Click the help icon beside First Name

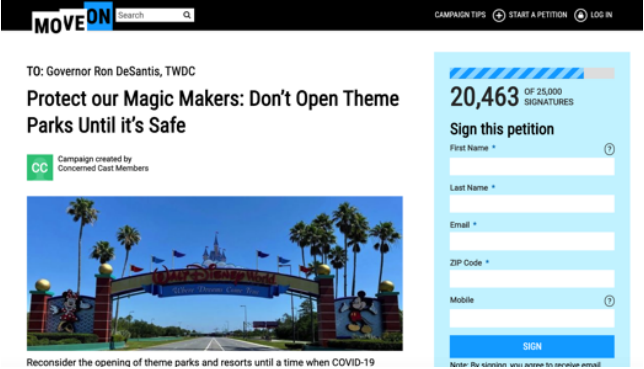(x=609, y=149)
